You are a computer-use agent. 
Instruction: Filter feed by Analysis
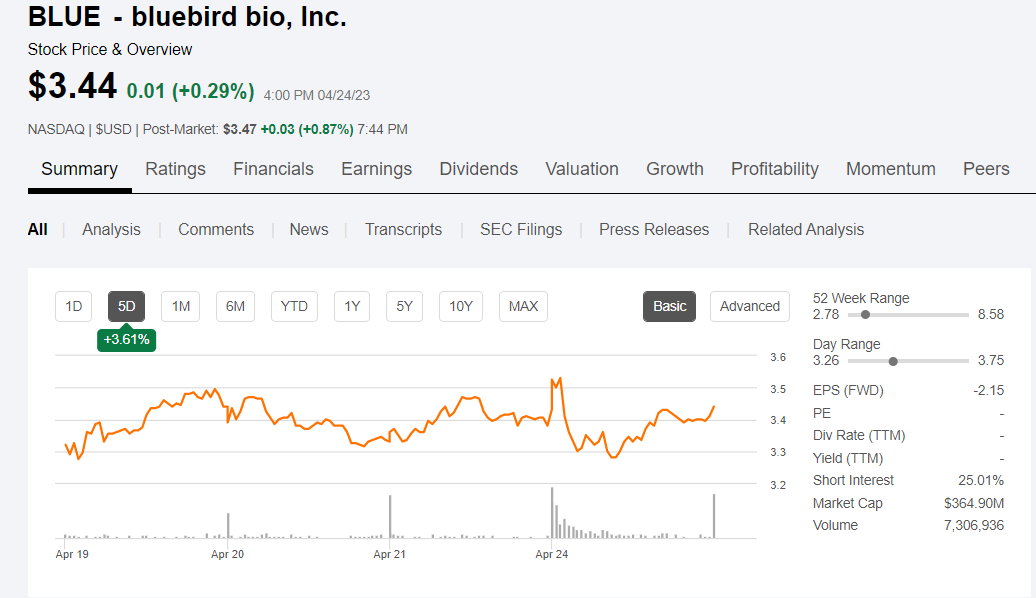[111, 229]
